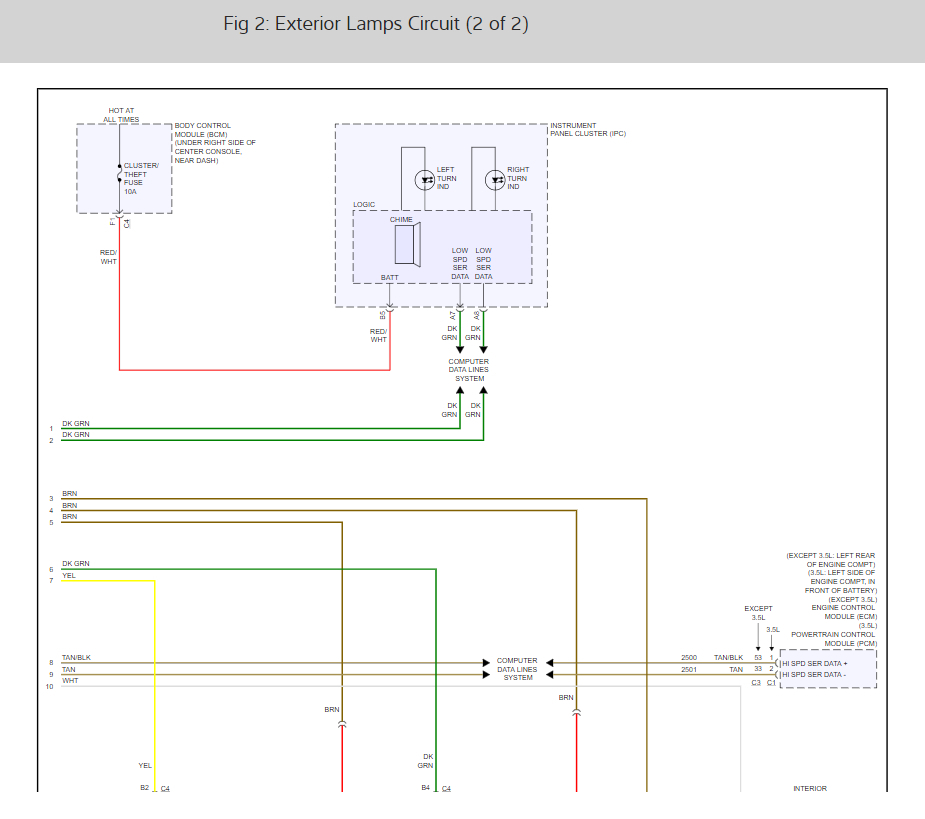The width and height of the screenshot is (925, 819).
Task: Click the B4 C4 connector label on green wire
Action: (436, 788)
